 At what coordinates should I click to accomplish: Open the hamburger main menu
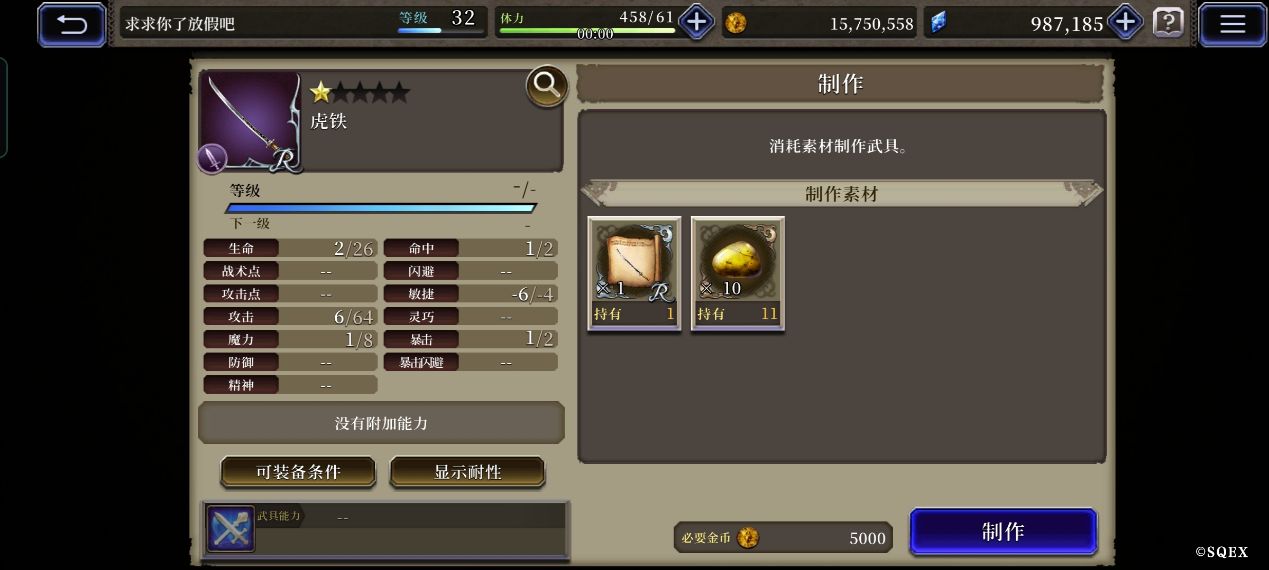[1232, 25]
